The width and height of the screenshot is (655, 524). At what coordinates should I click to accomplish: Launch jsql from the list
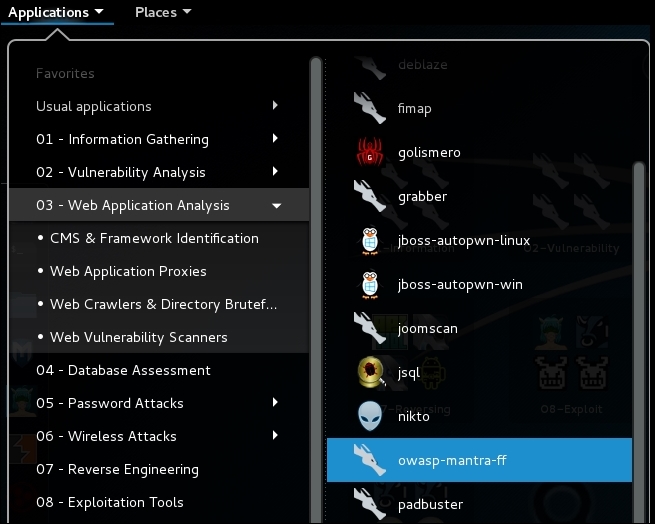479,372
